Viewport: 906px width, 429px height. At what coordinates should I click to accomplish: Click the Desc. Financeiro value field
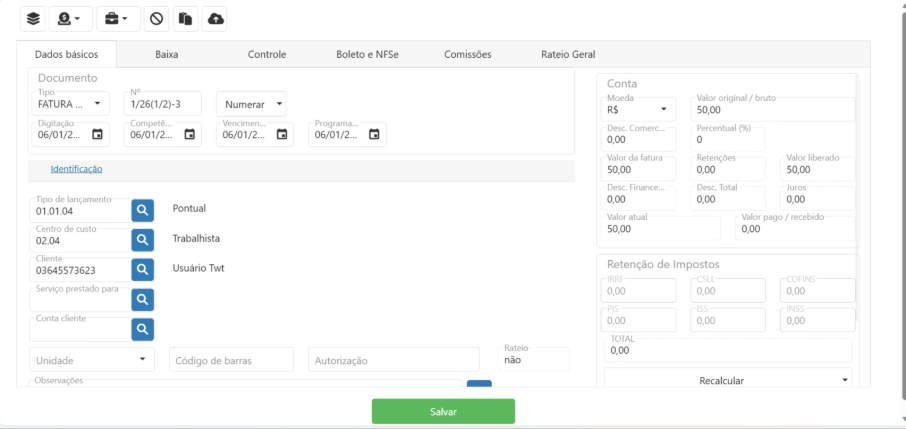point(640,199)
